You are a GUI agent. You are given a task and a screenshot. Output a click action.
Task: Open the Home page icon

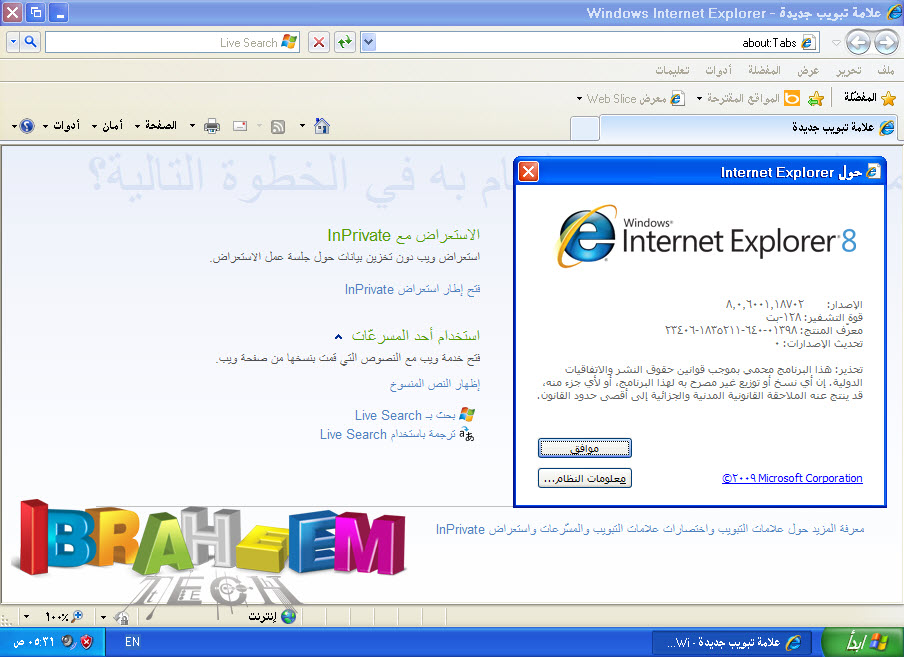click(322, 126)
